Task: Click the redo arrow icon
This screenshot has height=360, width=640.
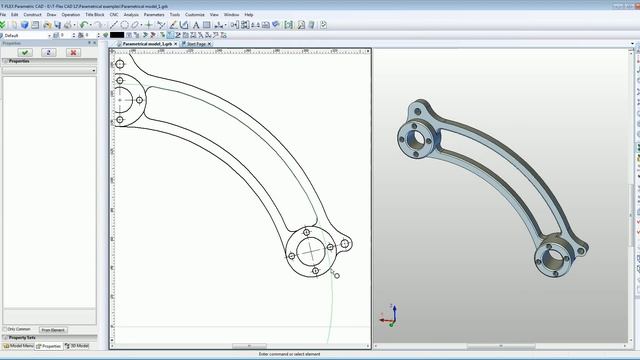Action: pyautogui.click(x=98, y=25)
